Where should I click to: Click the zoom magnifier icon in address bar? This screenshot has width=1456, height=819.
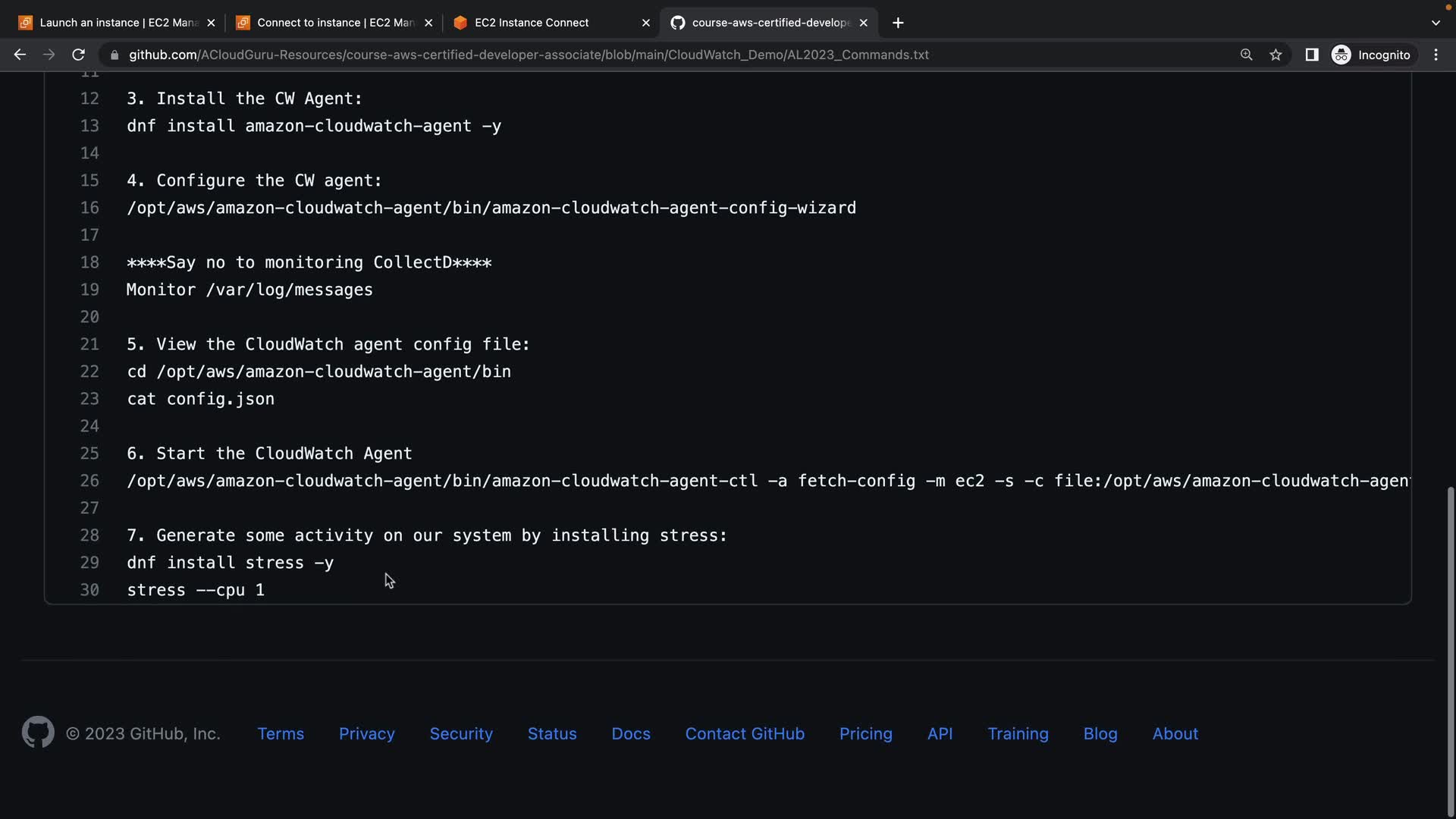(1246, 55)
